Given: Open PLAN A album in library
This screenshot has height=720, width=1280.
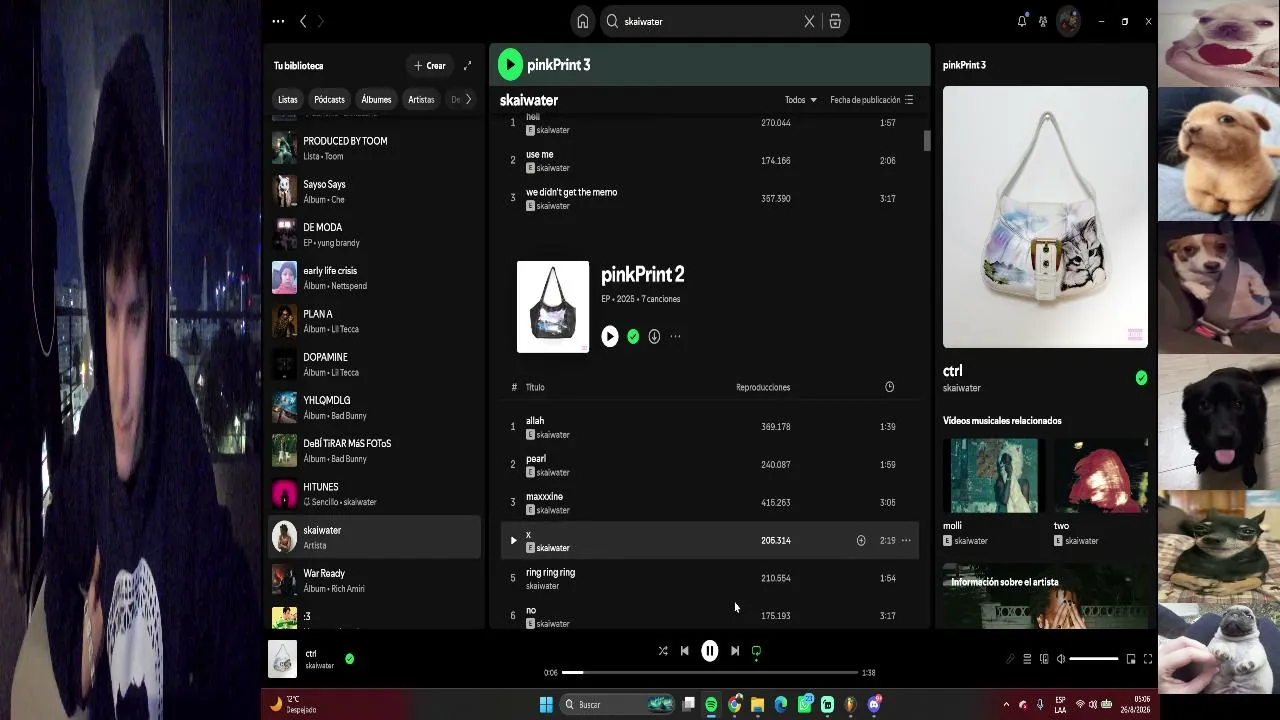Looking at the screenshot, I should 376,321.
